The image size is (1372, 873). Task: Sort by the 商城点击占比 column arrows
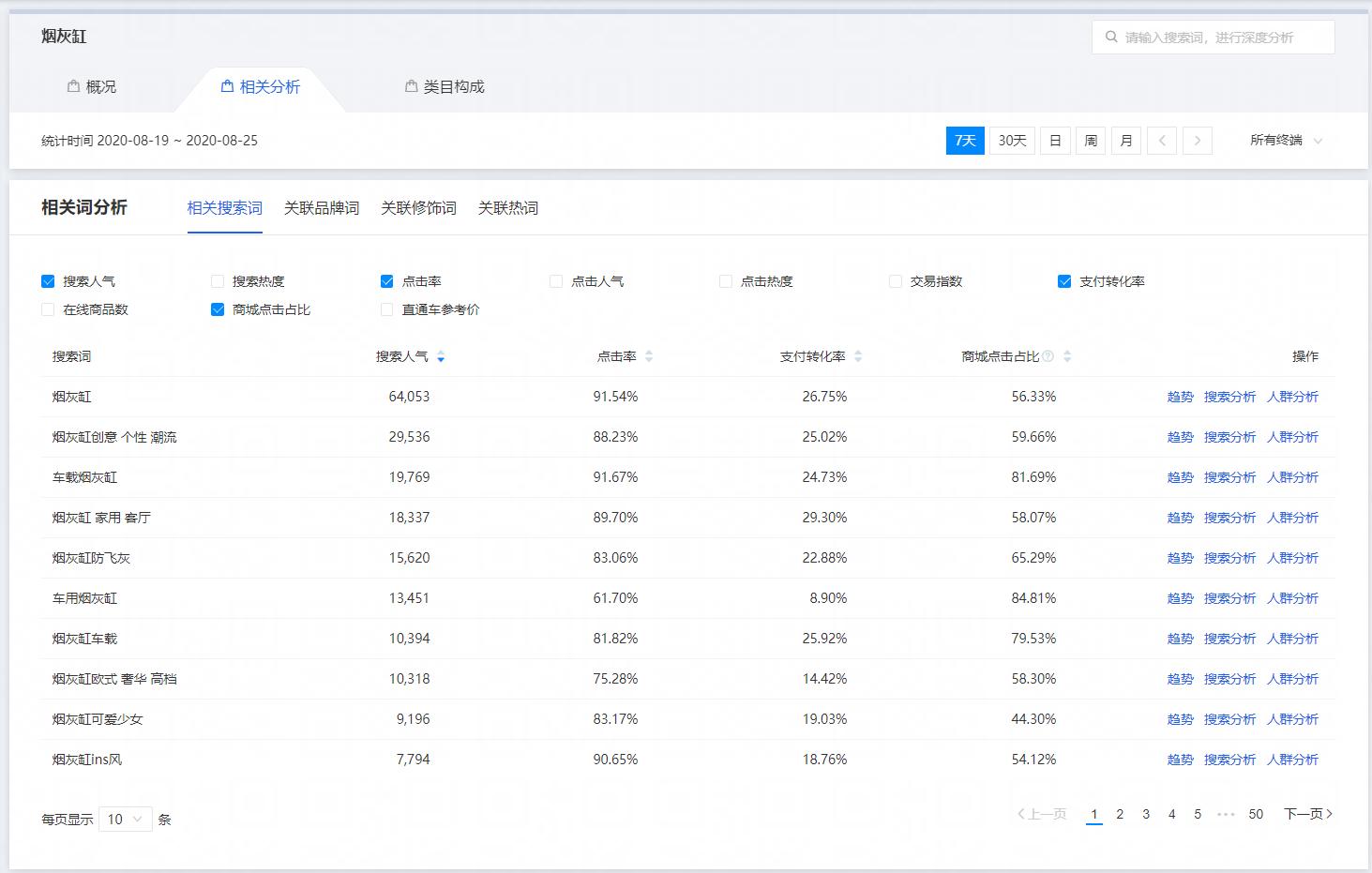[x=1067, y=356]
